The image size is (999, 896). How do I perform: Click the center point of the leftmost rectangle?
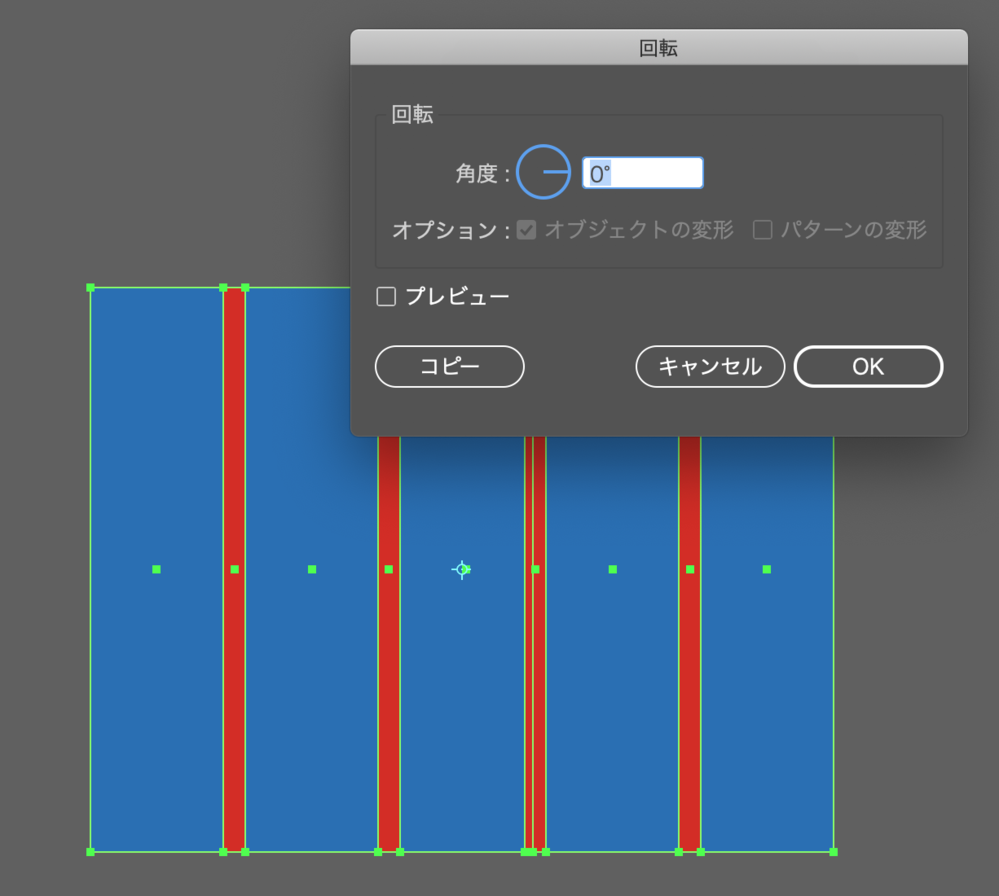(156, 569)
